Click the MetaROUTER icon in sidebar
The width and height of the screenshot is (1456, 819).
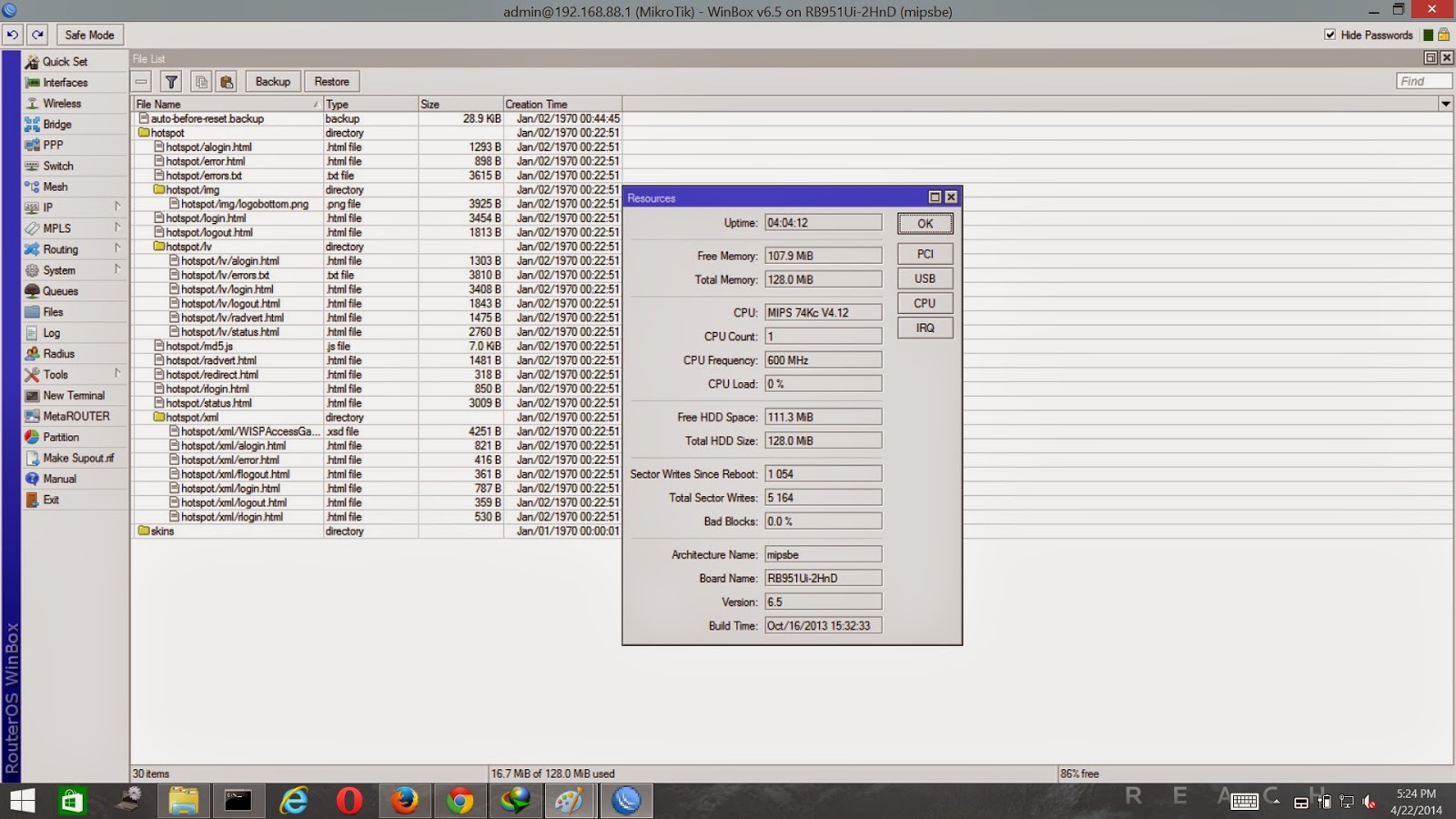tap(32, 417)
